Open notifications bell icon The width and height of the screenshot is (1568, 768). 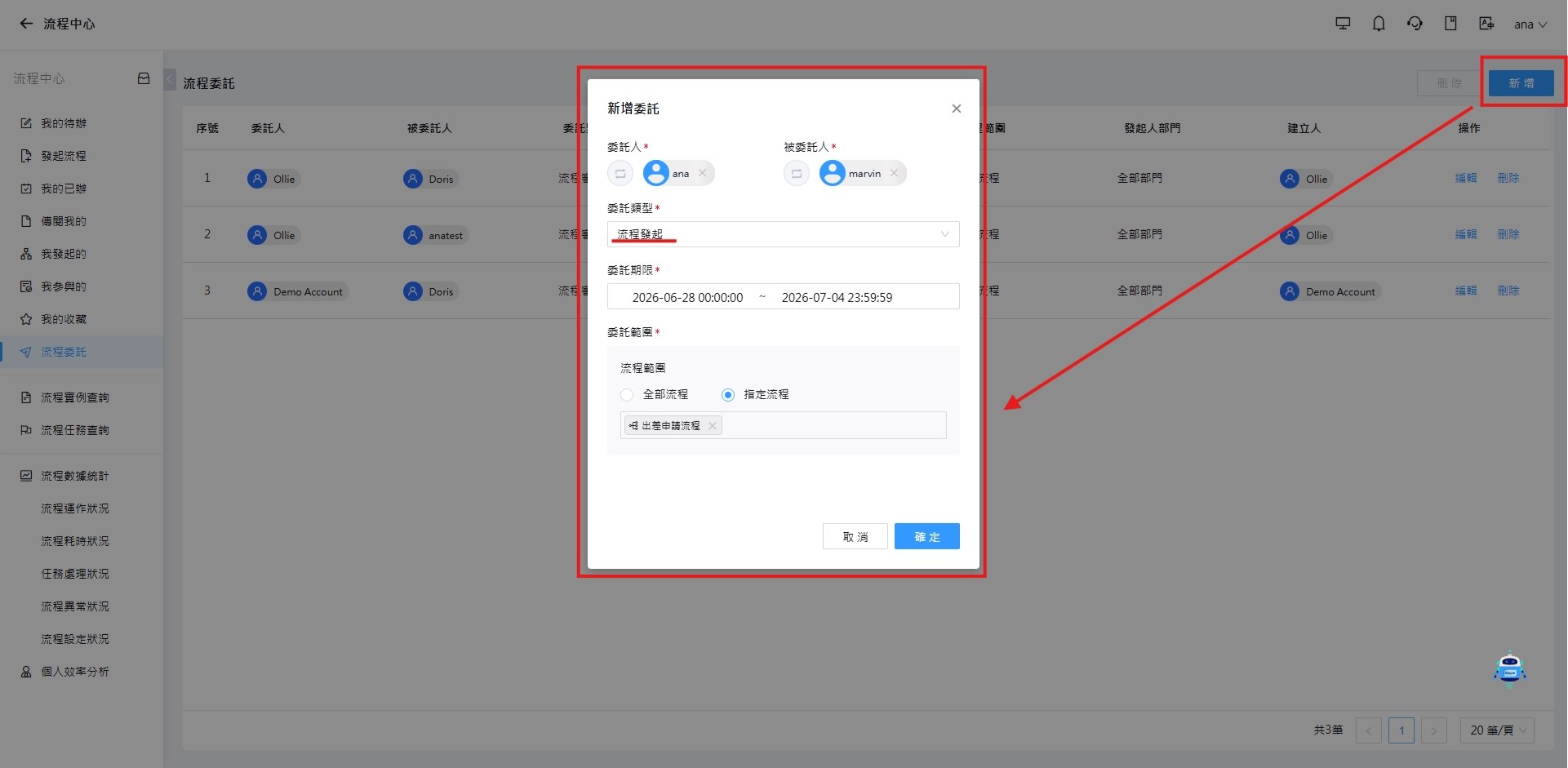tap(1379, 24)
